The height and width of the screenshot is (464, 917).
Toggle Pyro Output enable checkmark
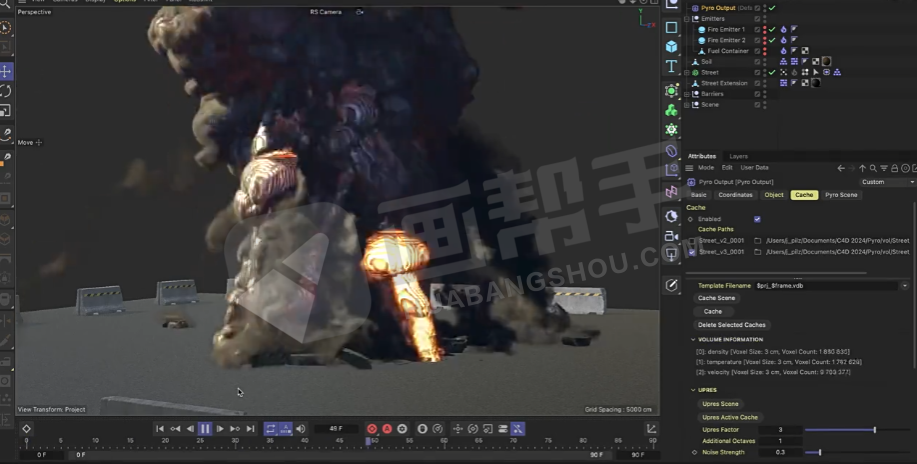tap(772, 8)
